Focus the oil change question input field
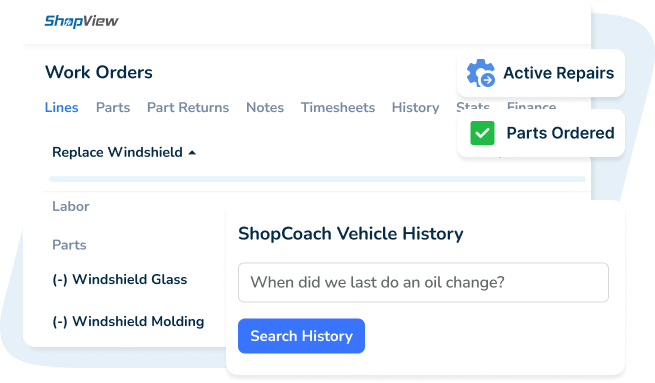 click(423, 282)
